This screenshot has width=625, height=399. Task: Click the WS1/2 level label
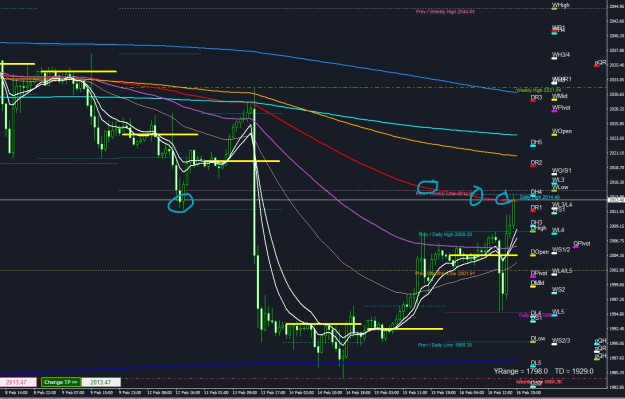point(561,250)
